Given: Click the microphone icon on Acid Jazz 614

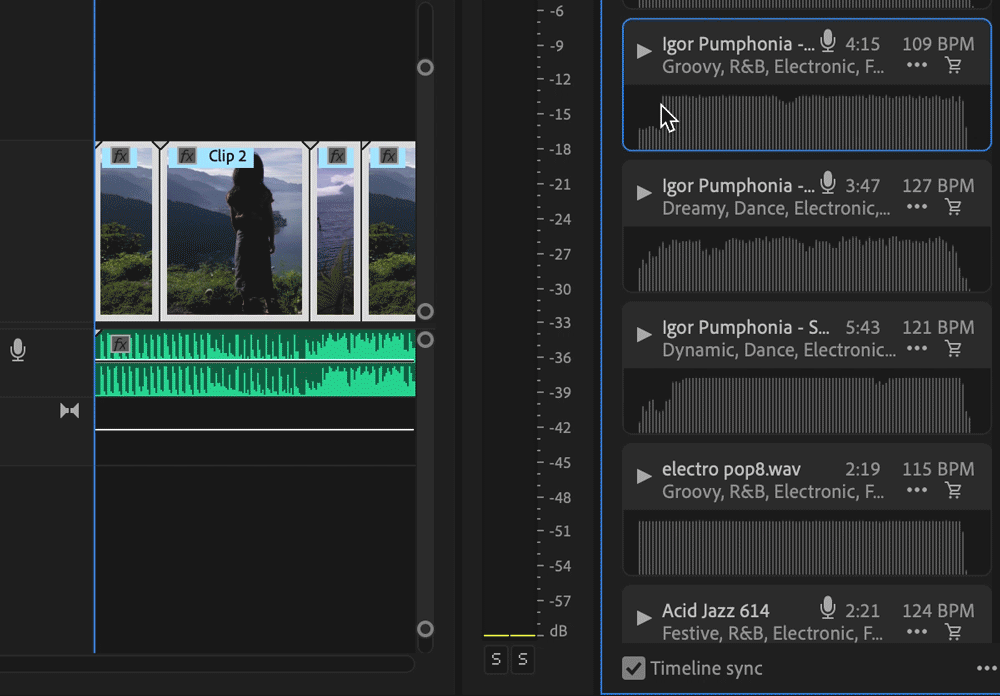Looking at the screenshot, I should [827, 607].
